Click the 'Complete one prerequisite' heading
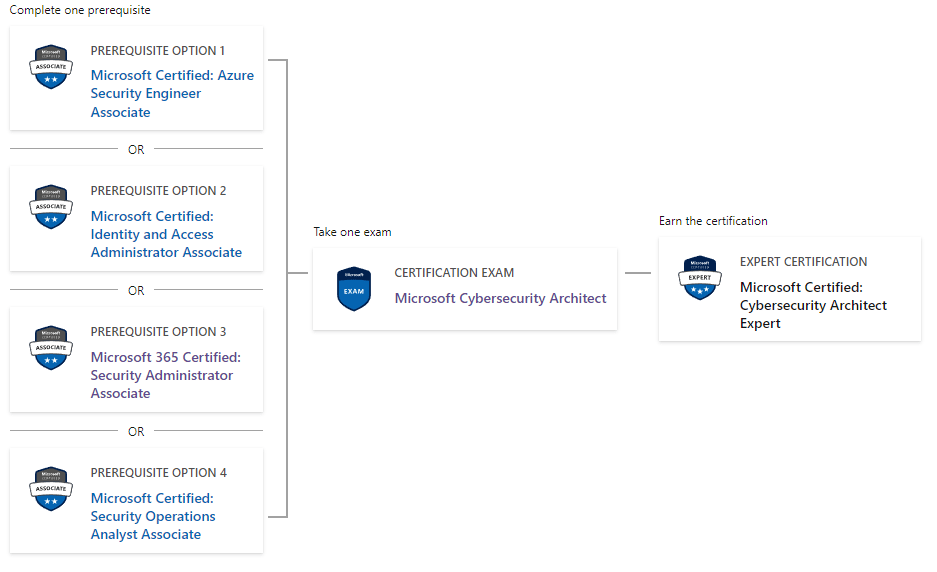The image size is (937, 572). click(x=80, y=10)
